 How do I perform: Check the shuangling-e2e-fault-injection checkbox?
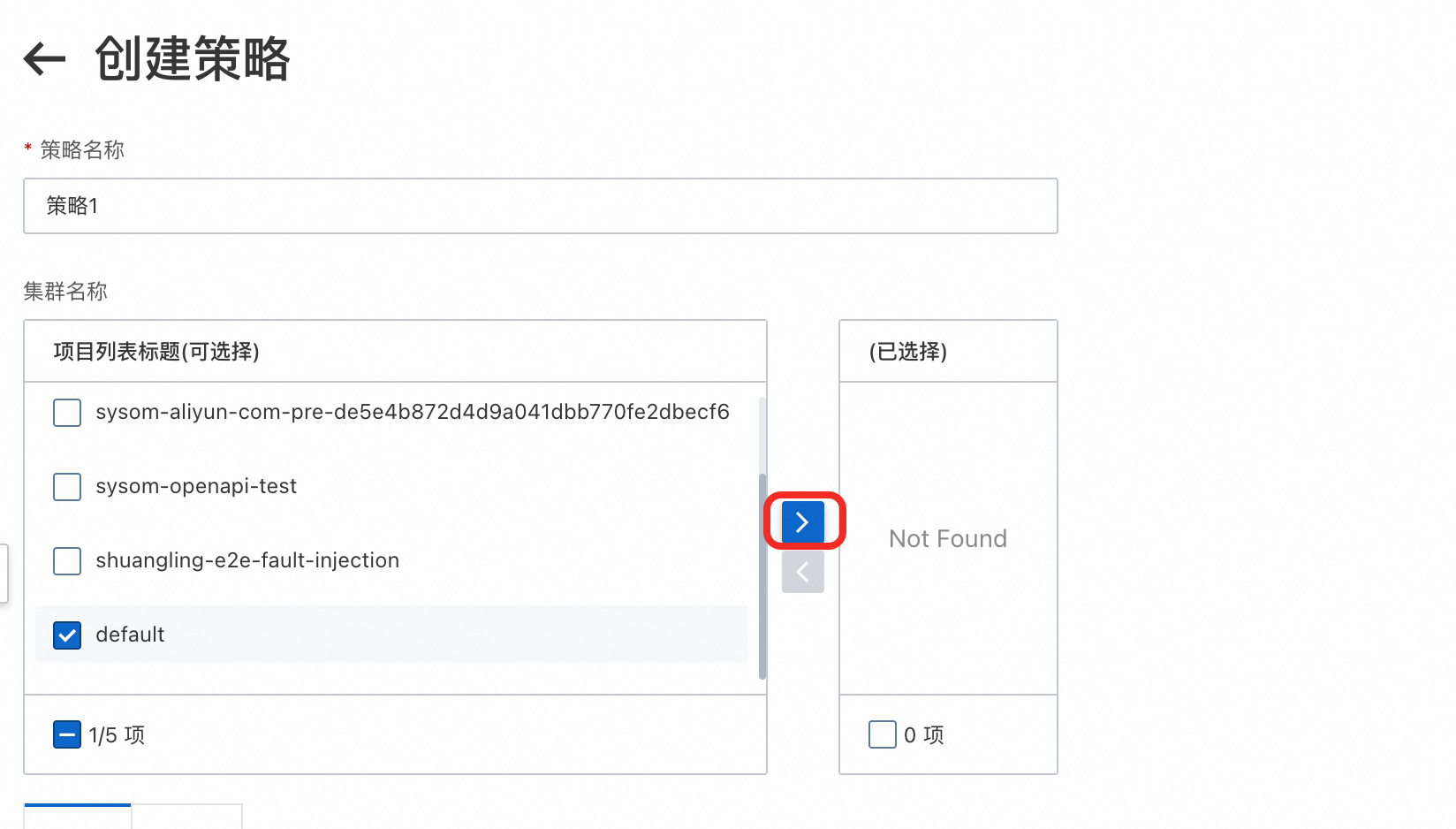pos(67,561)
